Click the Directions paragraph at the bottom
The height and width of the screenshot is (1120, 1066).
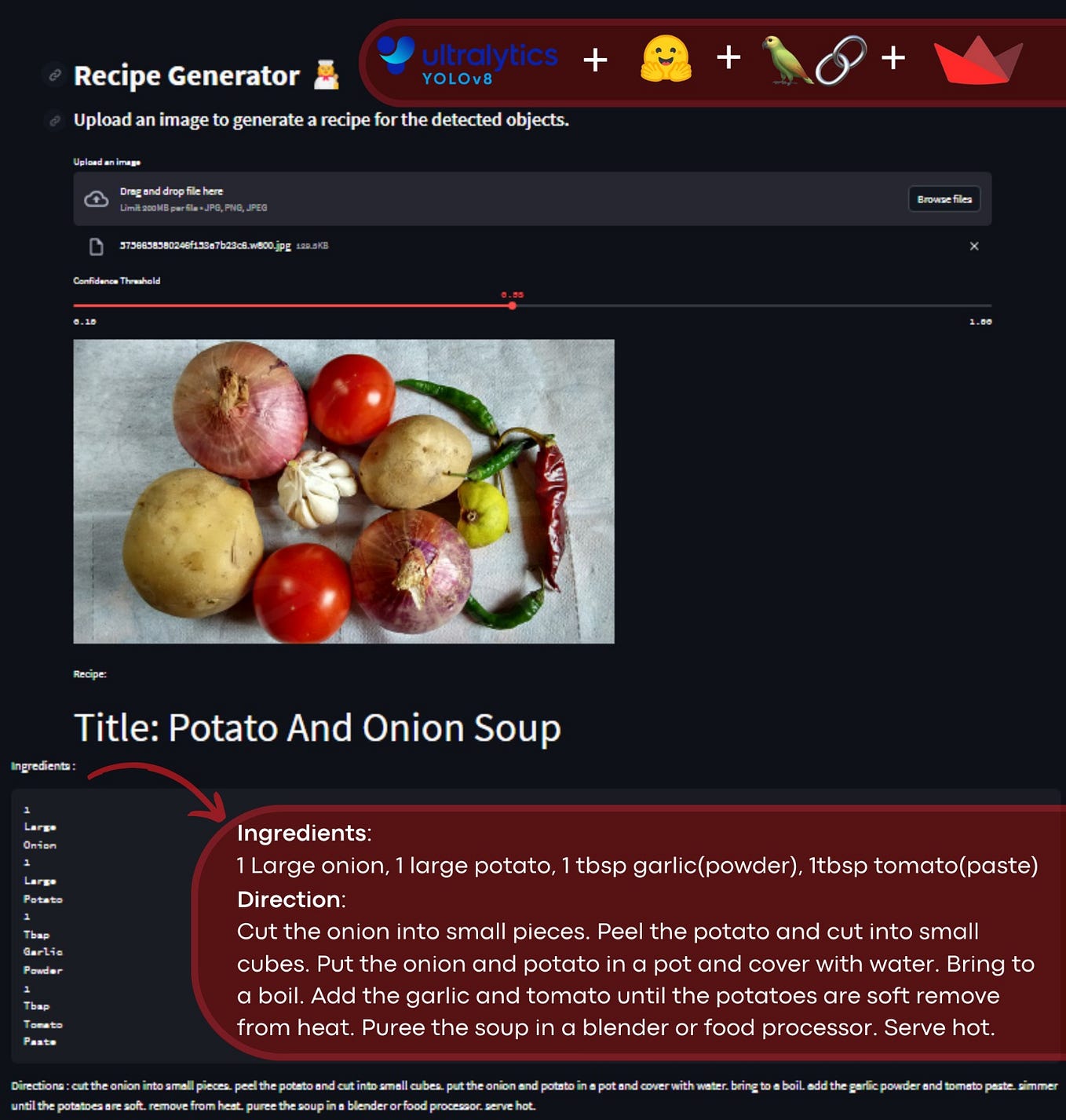coord(534,1096)
